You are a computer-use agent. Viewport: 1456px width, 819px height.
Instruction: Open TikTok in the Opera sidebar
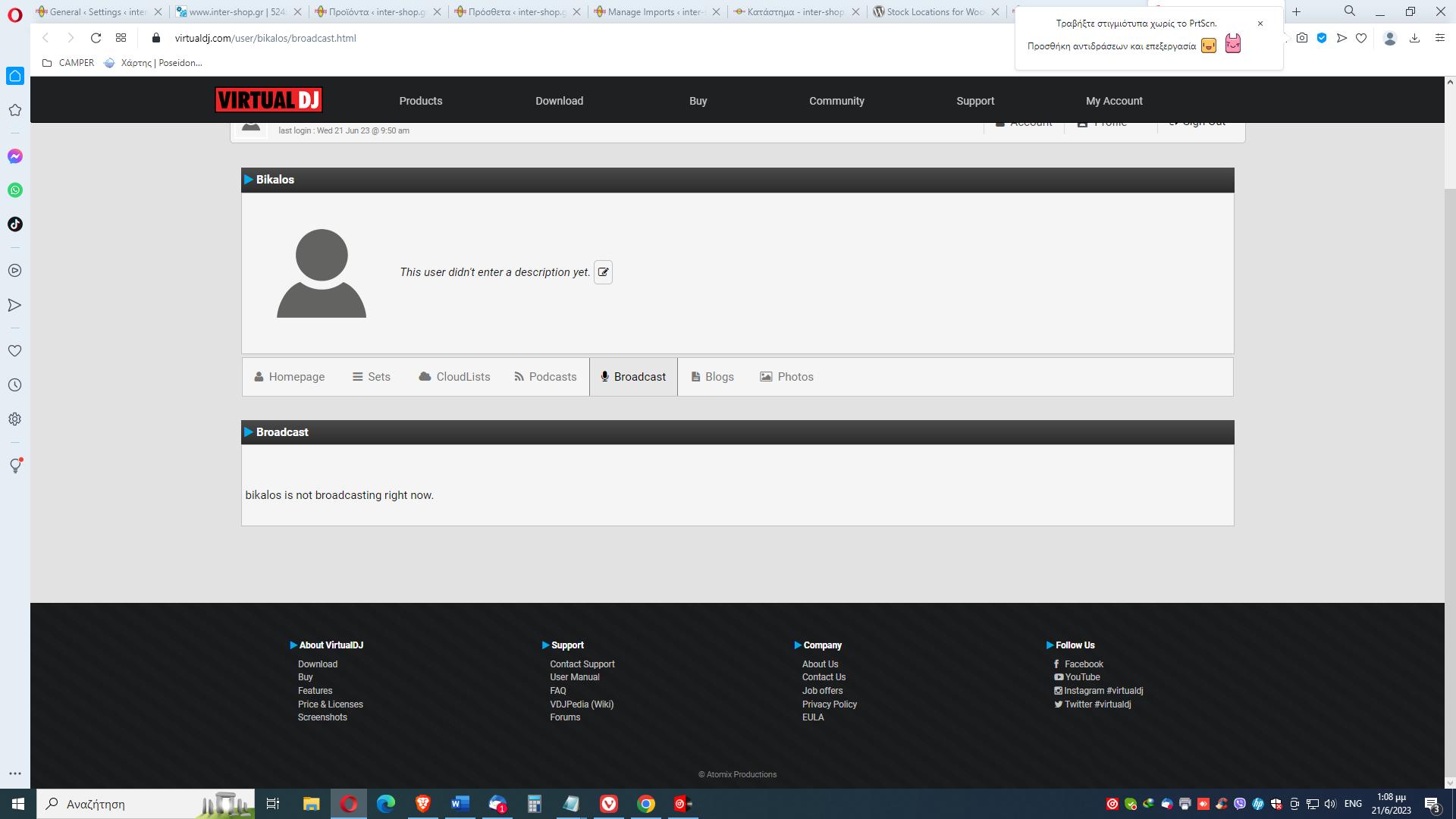click(x=15, y=224)
